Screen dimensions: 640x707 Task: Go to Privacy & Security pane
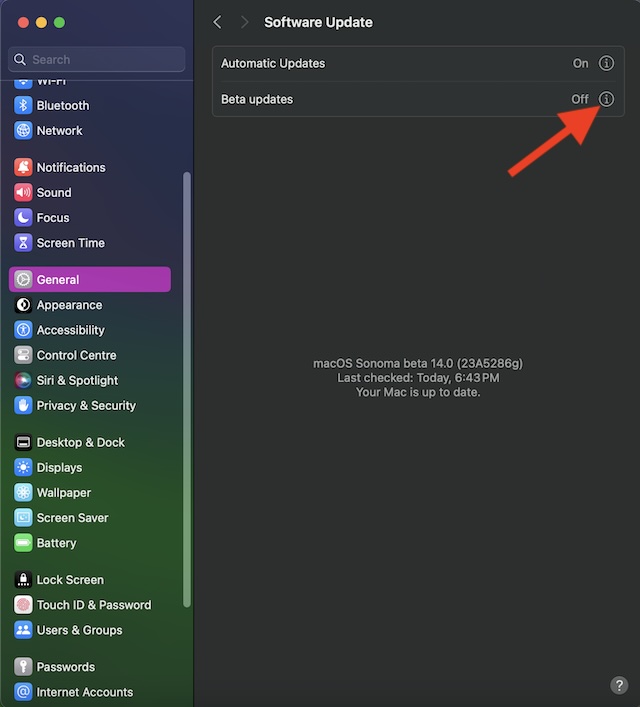point(85,405)
